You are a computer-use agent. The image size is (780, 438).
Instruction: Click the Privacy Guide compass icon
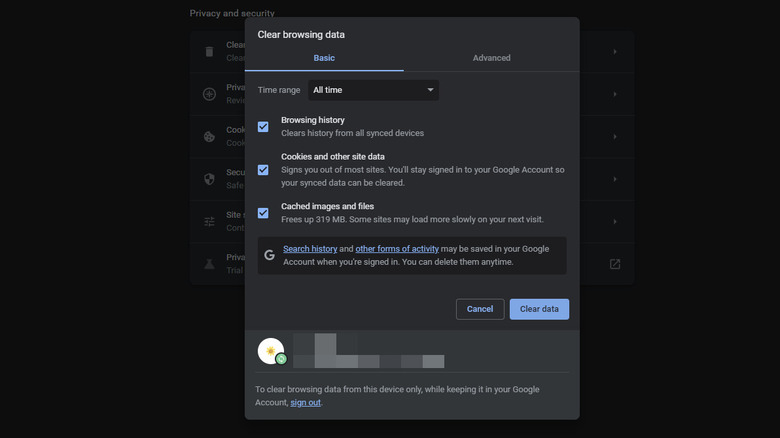pyautogui.click(x=209, y=94)
